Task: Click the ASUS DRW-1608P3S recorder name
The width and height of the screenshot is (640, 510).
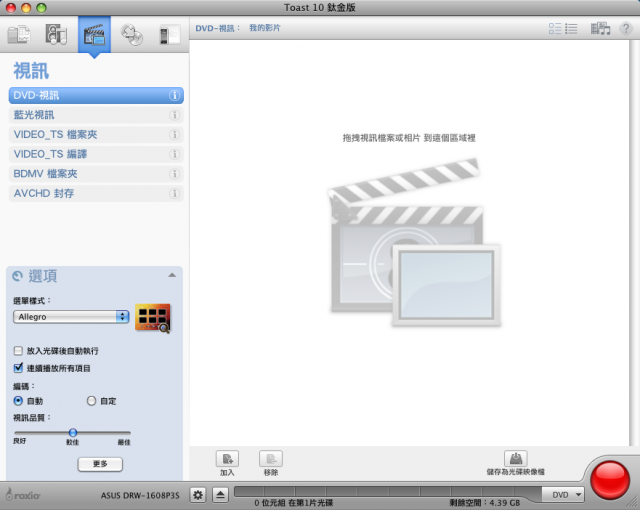Action: pos(140,495)
